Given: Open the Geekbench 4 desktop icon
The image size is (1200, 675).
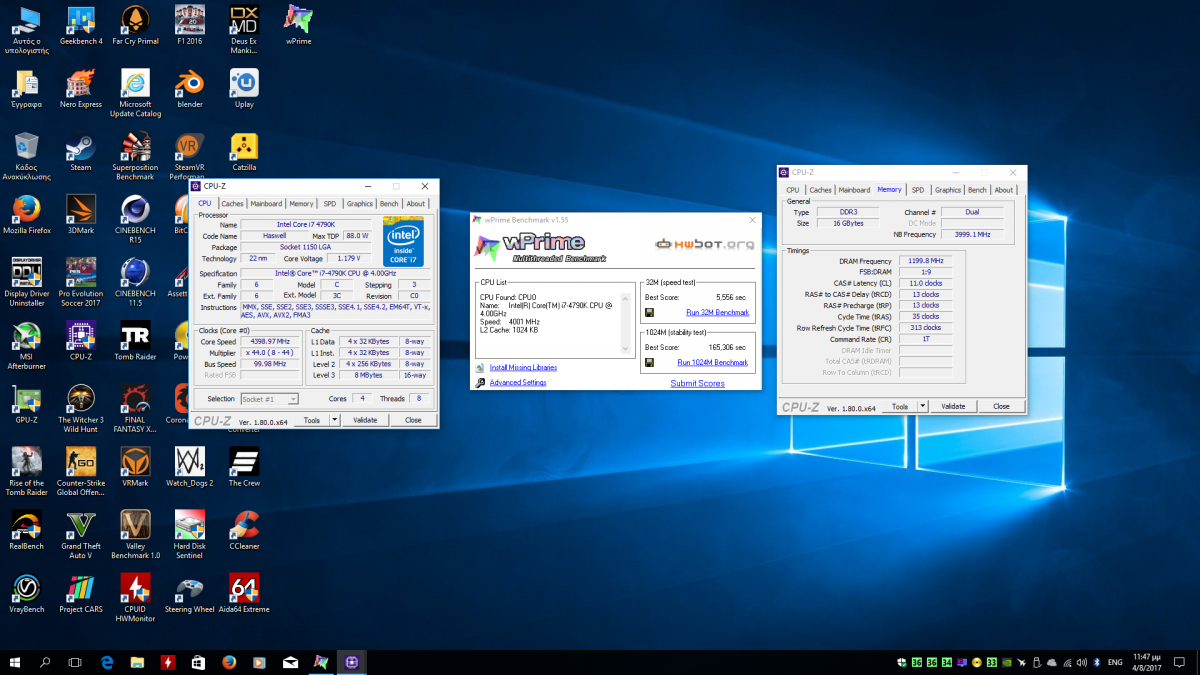Looking at the screenshot, I should [x=81, y=26].
